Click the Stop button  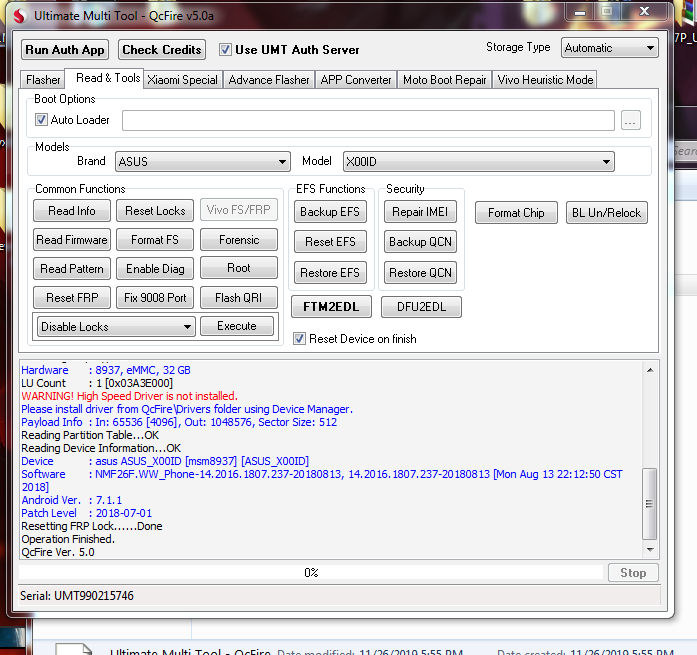coord(633,573)
